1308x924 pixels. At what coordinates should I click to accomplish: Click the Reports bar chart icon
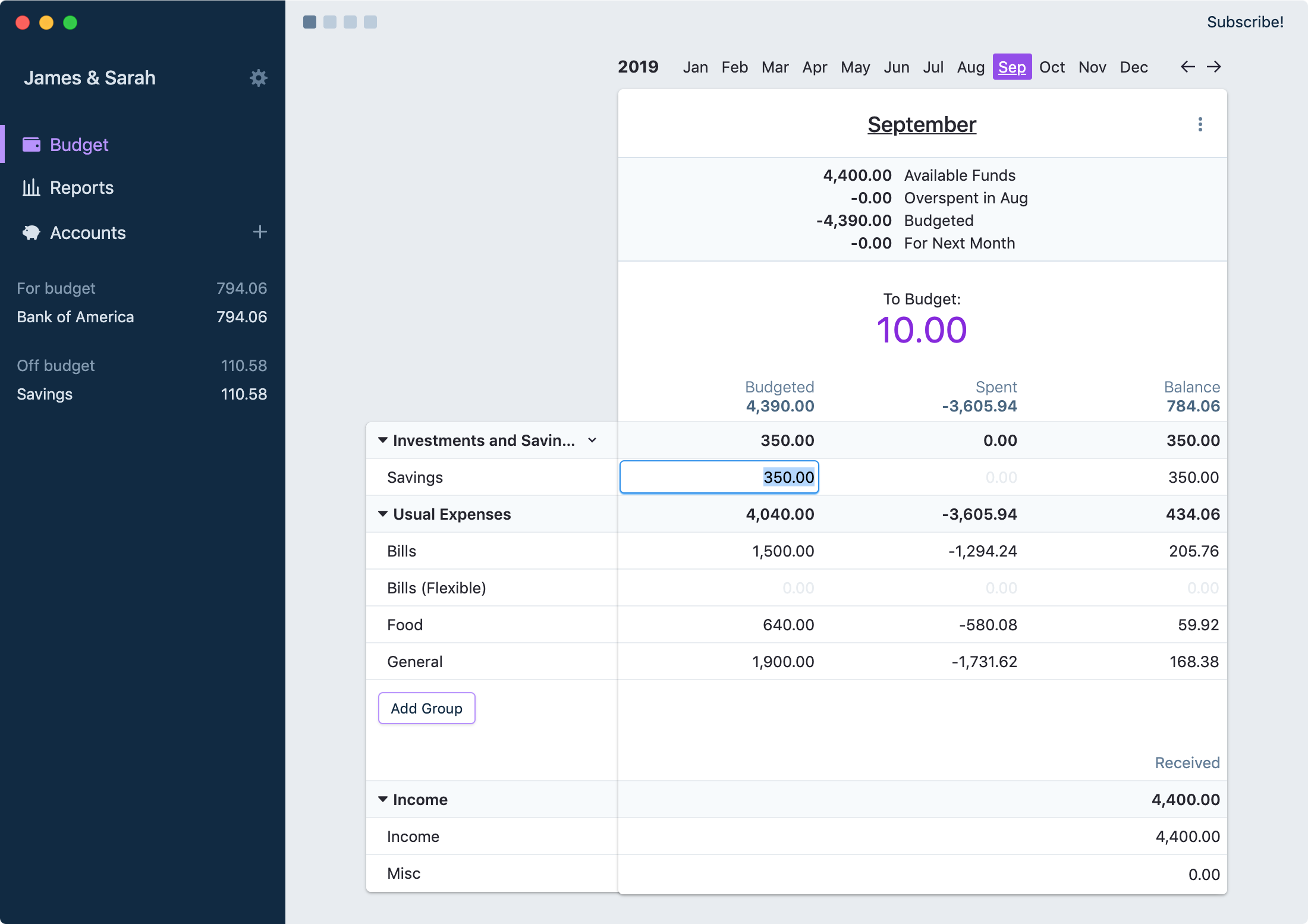click(32, 187)
